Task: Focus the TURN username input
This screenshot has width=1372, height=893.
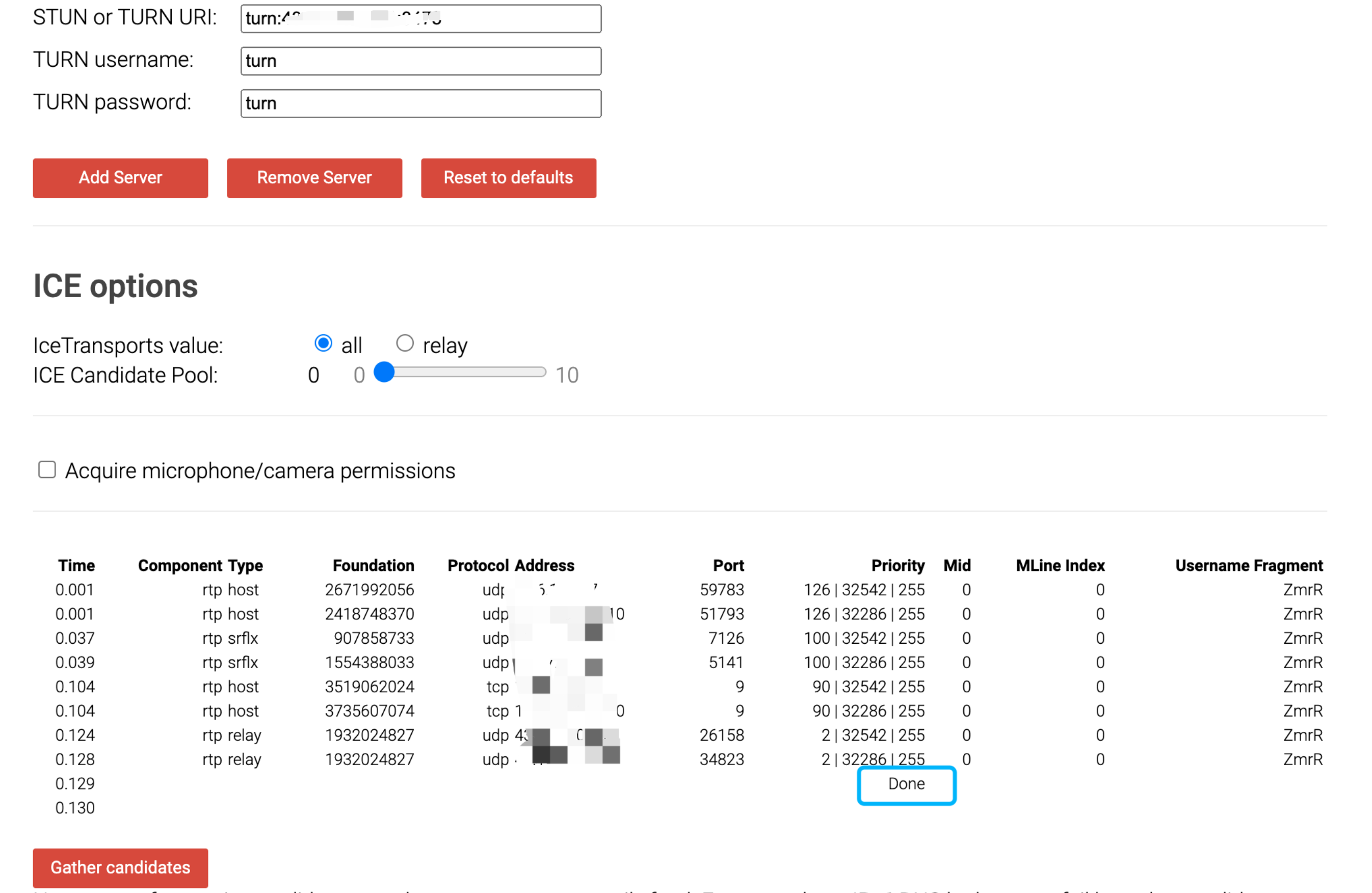Action: [x=421, y=61]
